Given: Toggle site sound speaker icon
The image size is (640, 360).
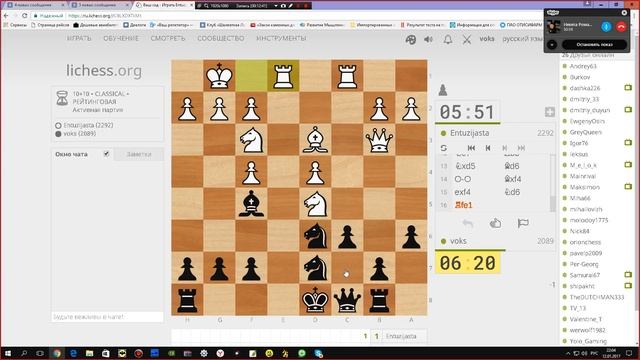Looking at the screenshot, I should click(429, 39).
